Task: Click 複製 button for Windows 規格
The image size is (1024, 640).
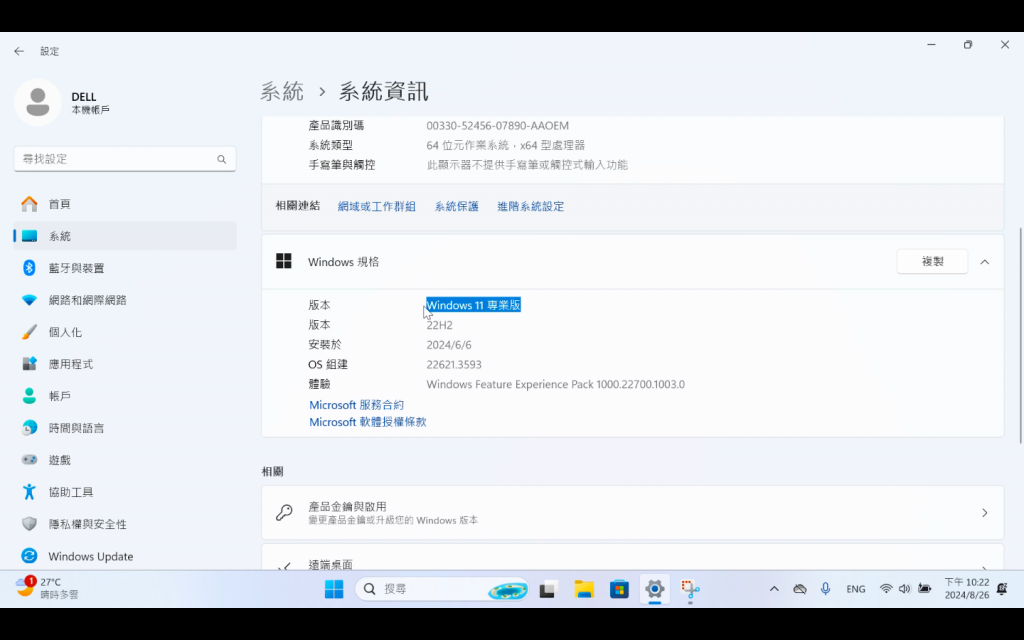Action: pyautogui.click(x=932, y=261)
